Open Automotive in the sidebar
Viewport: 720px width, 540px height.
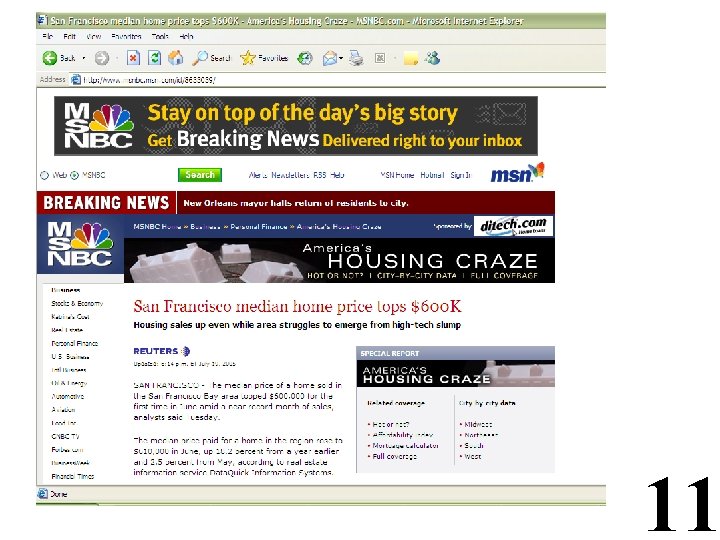[x=68, y=396]
